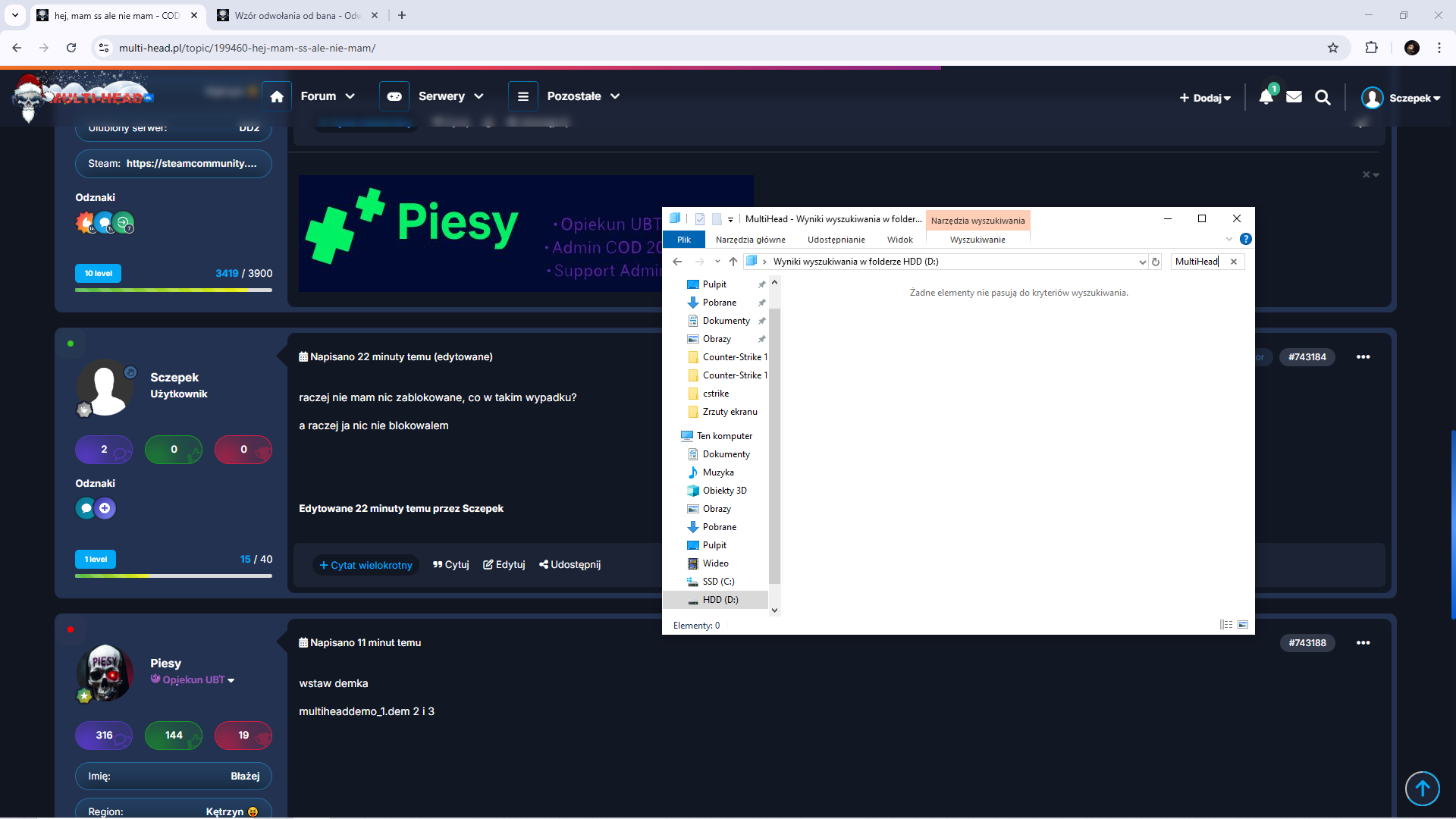Select HDD (D:) in navigation tree
1456x819 pixels.
(720, 600)
